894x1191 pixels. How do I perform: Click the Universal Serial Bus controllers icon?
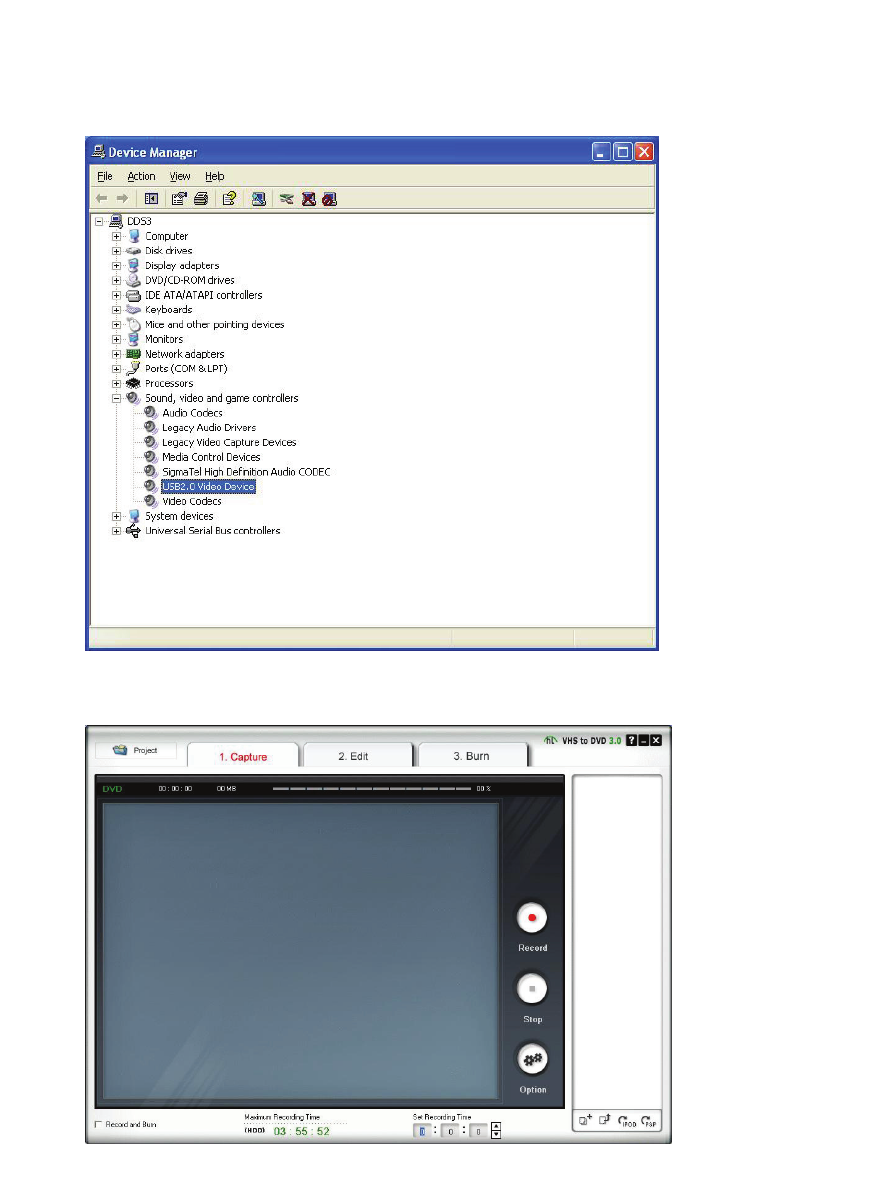pos(134,530)
